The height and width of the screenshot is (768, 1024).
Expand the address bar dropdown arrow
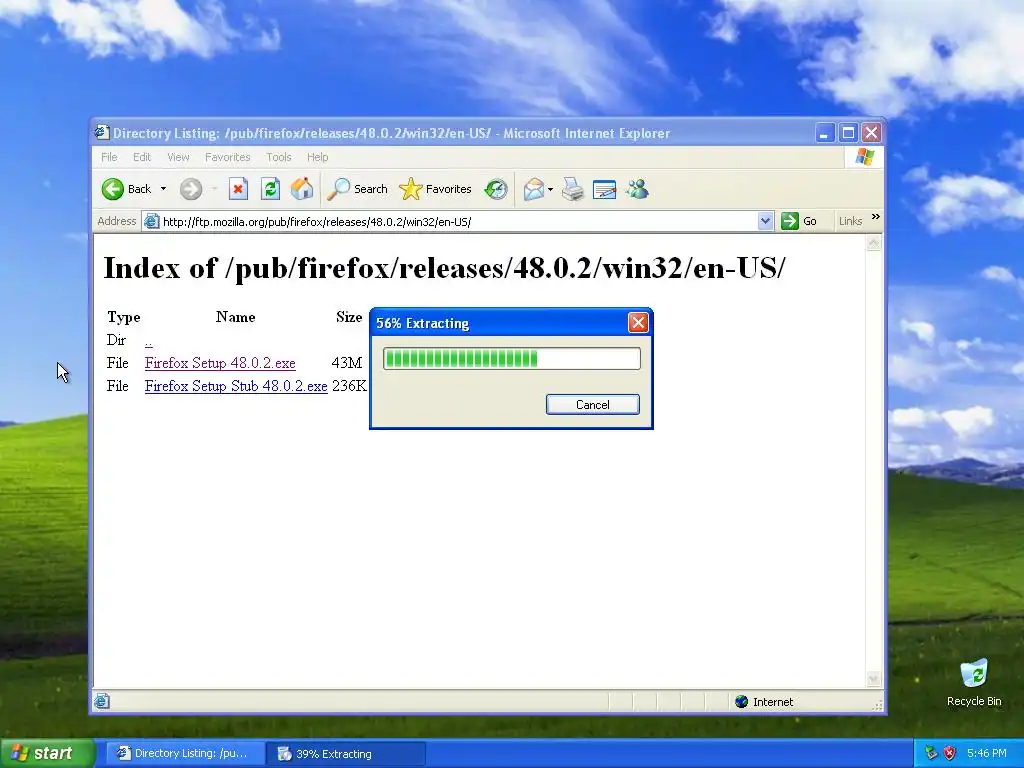(765, 221)
